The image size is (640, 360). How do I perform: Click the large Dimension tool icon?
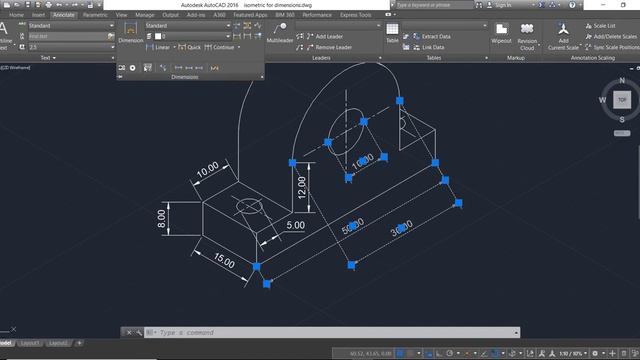pos(131,29)
